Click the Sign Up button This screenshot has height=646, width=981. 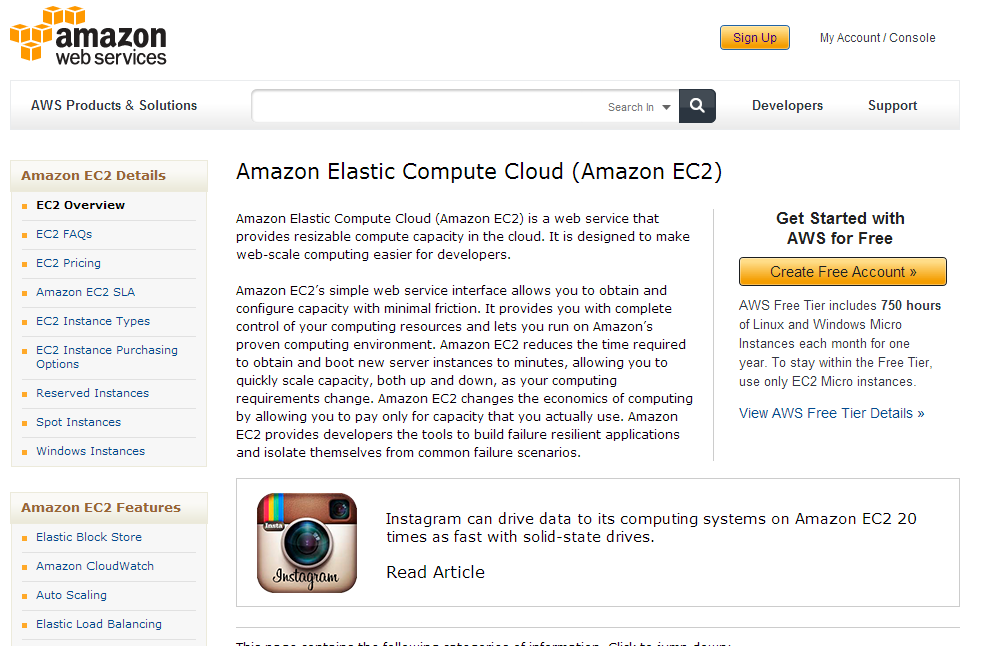755,38
